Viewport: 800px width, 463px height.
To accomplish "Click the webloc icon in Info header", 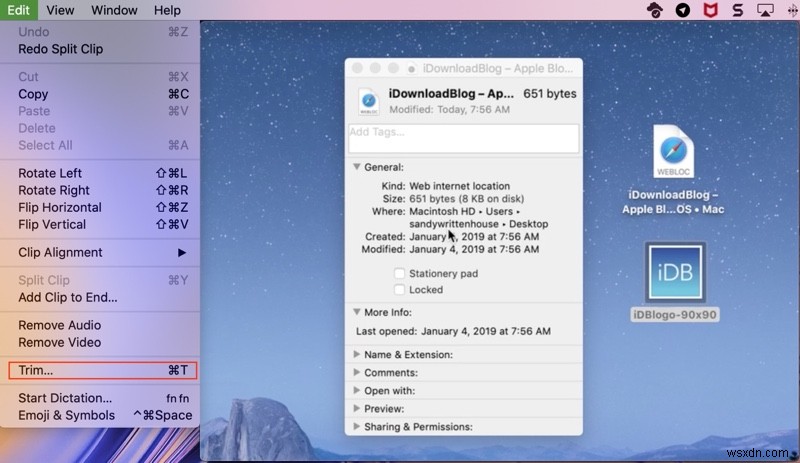I will point(368,101).
